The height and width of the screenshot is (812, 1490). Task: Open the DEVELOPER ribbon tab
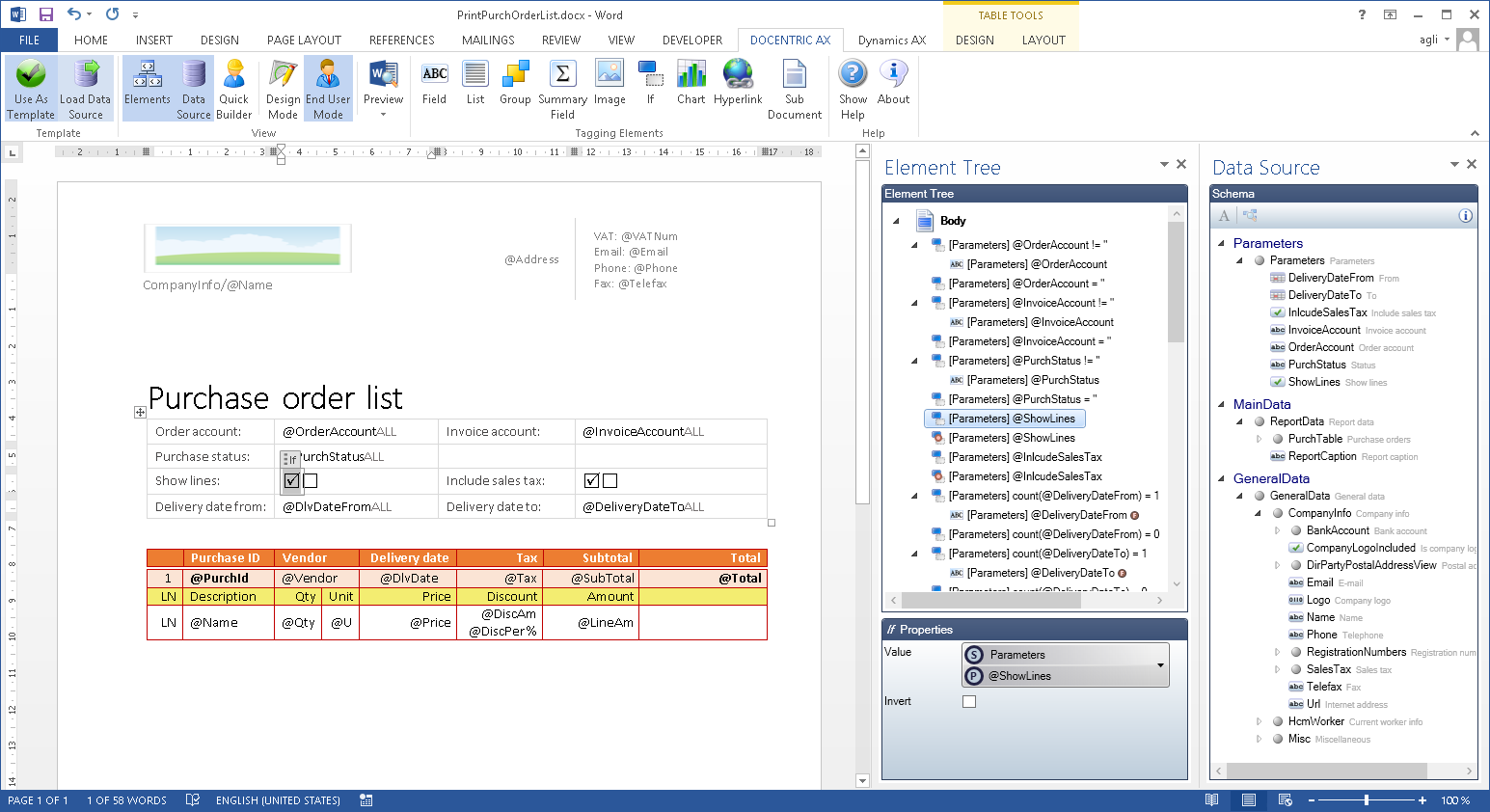[692, 41]
